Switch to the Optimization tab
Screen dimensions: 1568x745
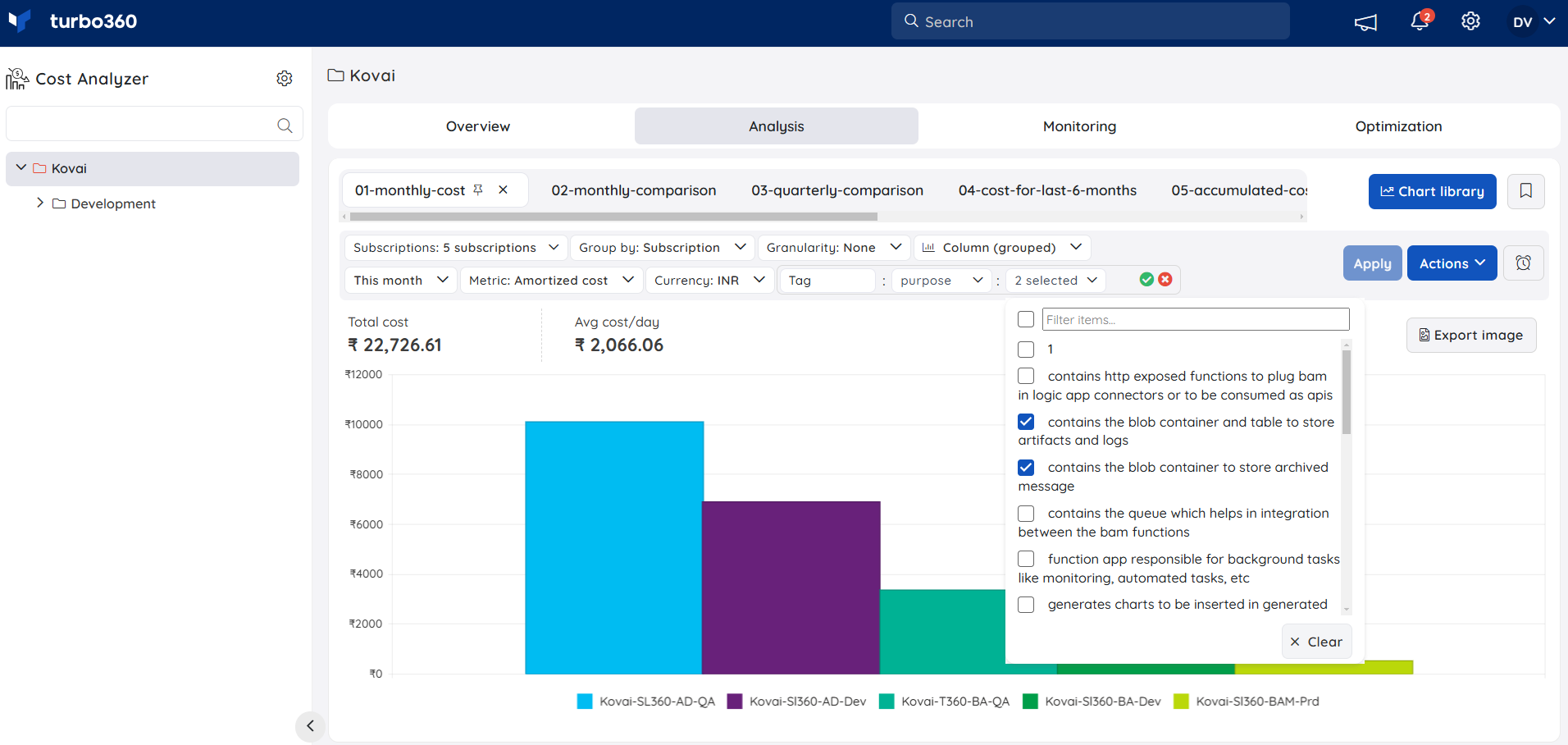pyautogui.click(x=1398, y=126)
